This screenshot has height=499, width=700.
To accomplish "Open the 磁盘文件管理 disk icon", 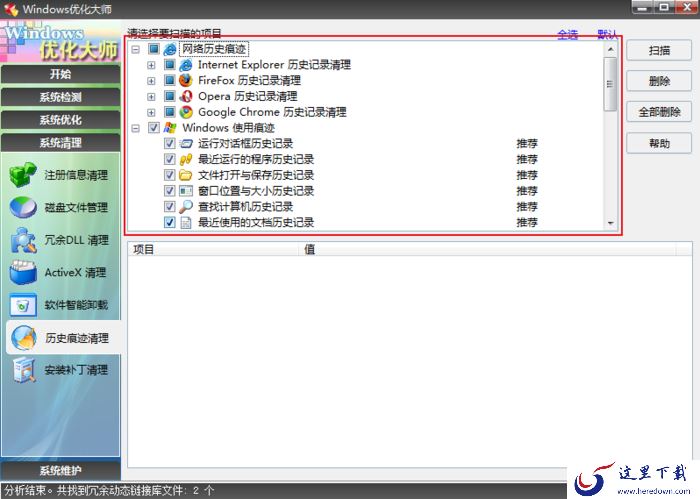I will 23,207.
